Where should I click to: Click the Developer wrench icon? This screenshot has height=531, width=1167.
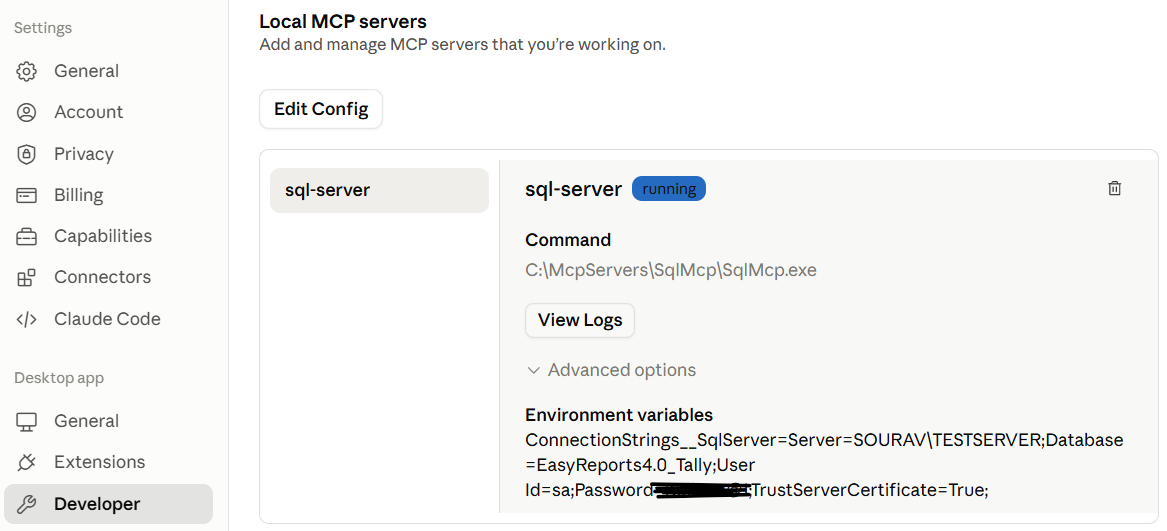point(26,504)
